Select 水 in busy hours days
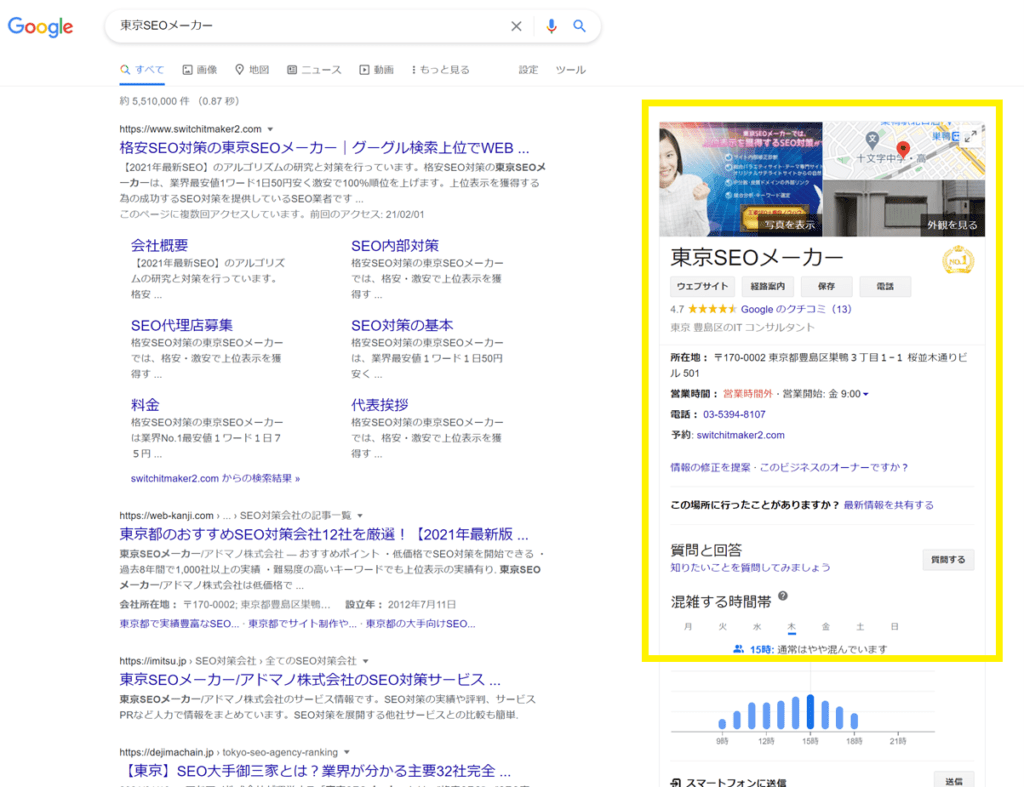 point(757,626)
